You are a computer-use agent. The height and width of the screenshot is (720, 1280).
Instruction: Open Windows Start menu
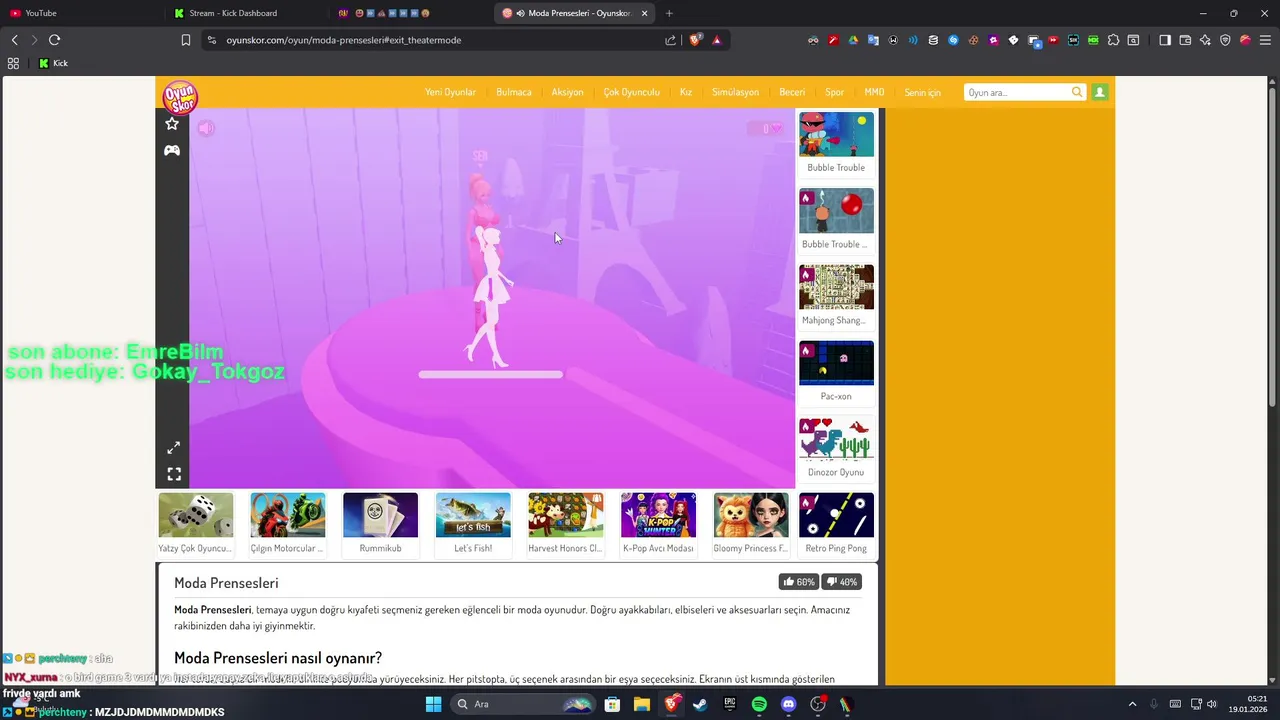433,704
